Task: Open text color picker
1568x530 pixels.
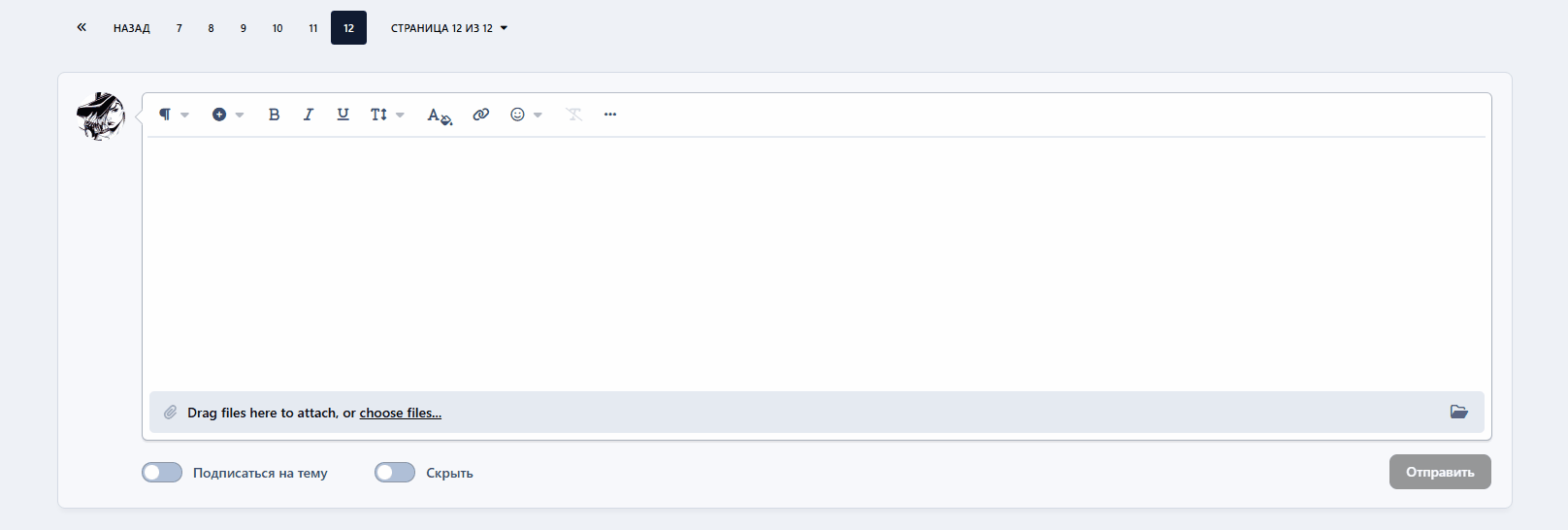Action: tap(440, 115)
